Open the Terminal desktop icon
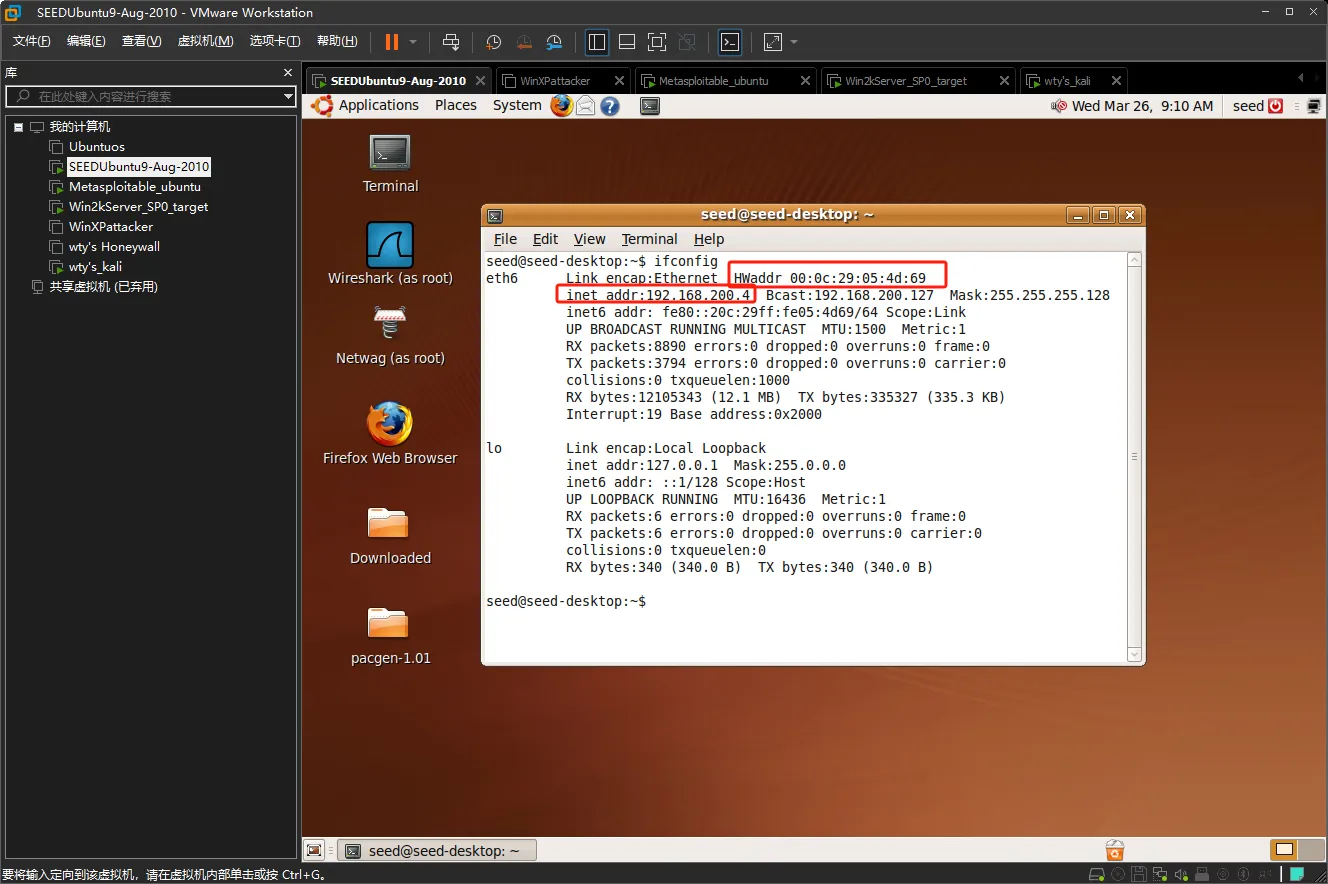This screenshot has width=1328, height=884. click(390, 163)
